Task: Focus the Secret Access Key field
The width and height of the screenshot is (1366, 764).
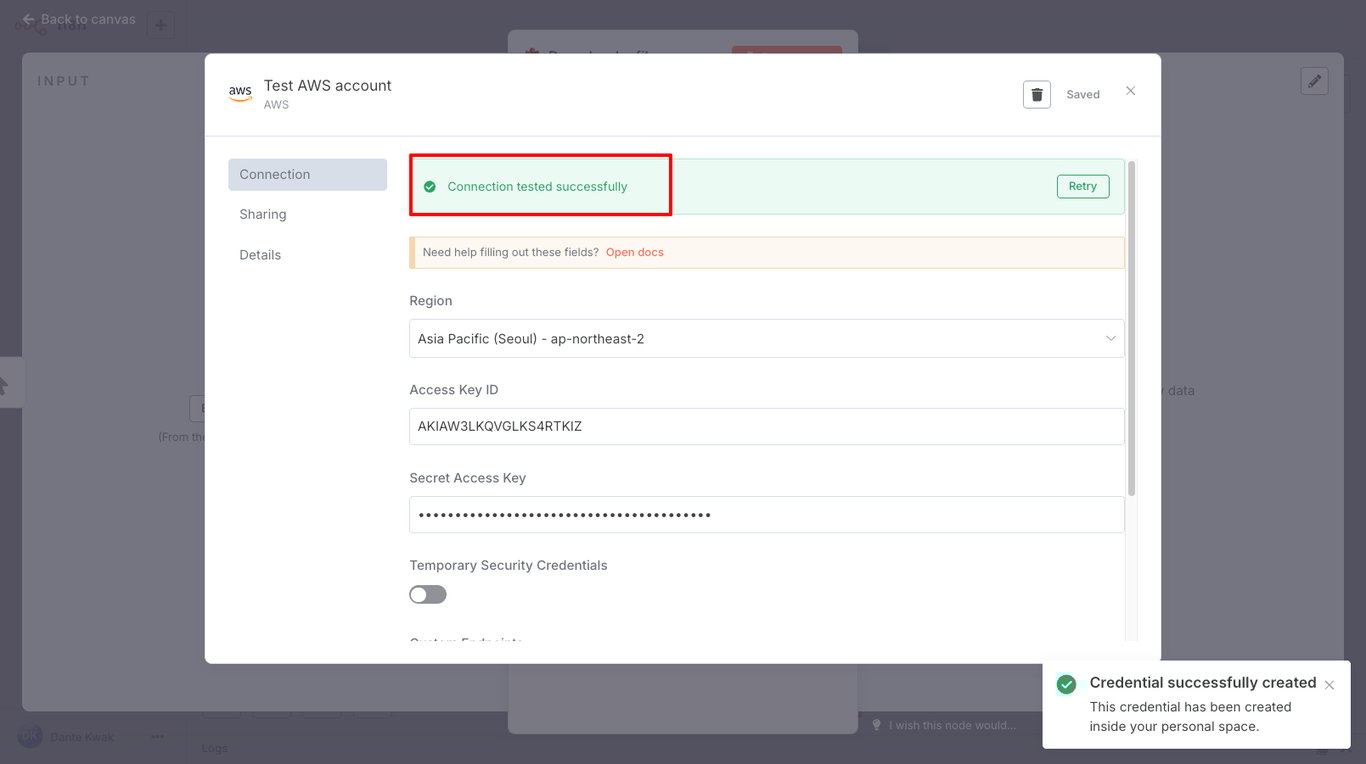Action: coord(767,515)
